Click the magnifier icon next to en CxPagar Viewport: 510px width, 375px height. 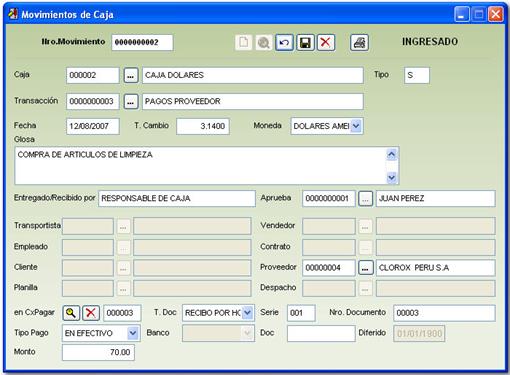(x=71, y=313)
